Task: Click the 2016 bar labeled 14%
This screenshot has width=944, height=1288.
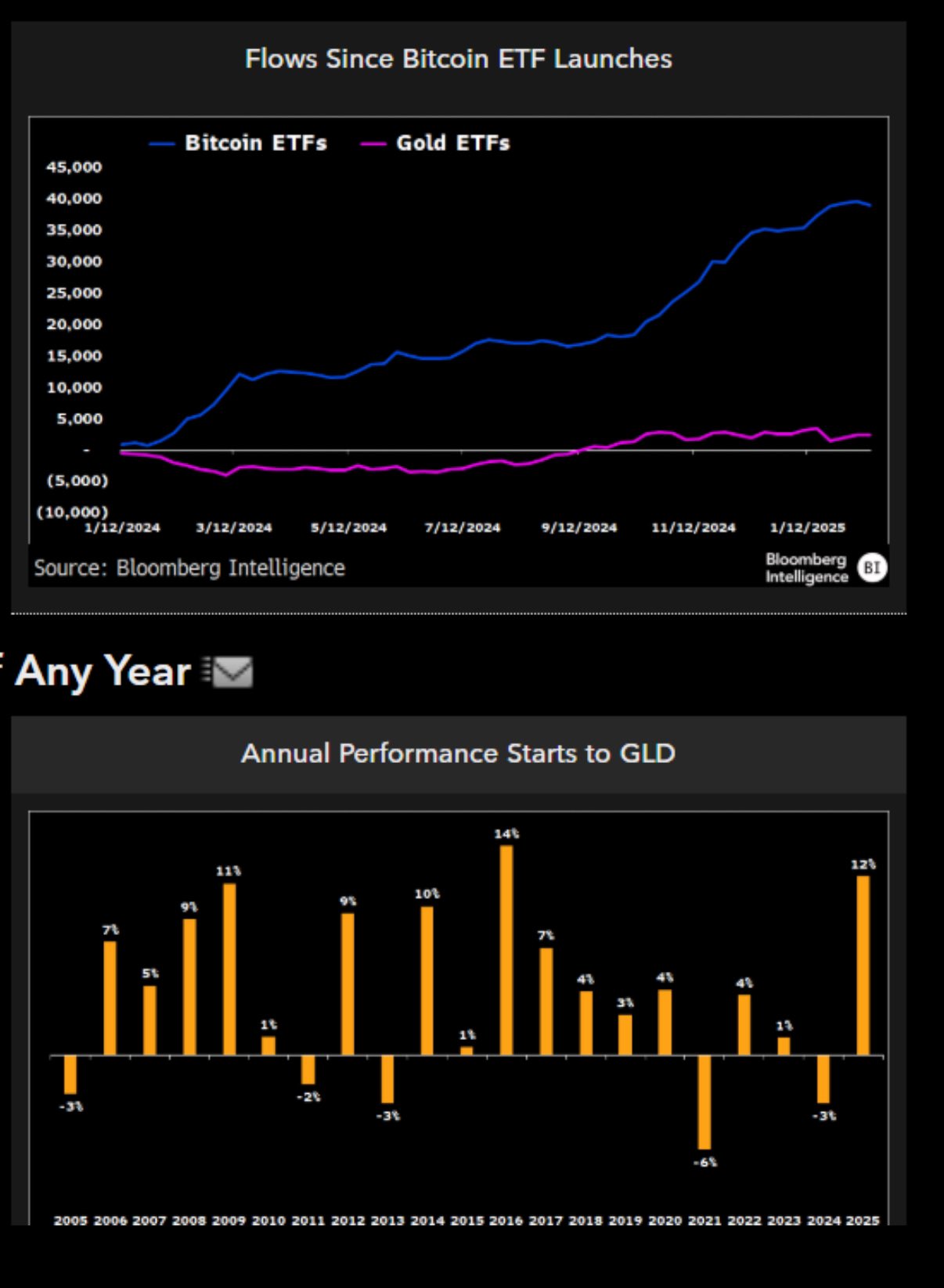Action: (506, 950)
